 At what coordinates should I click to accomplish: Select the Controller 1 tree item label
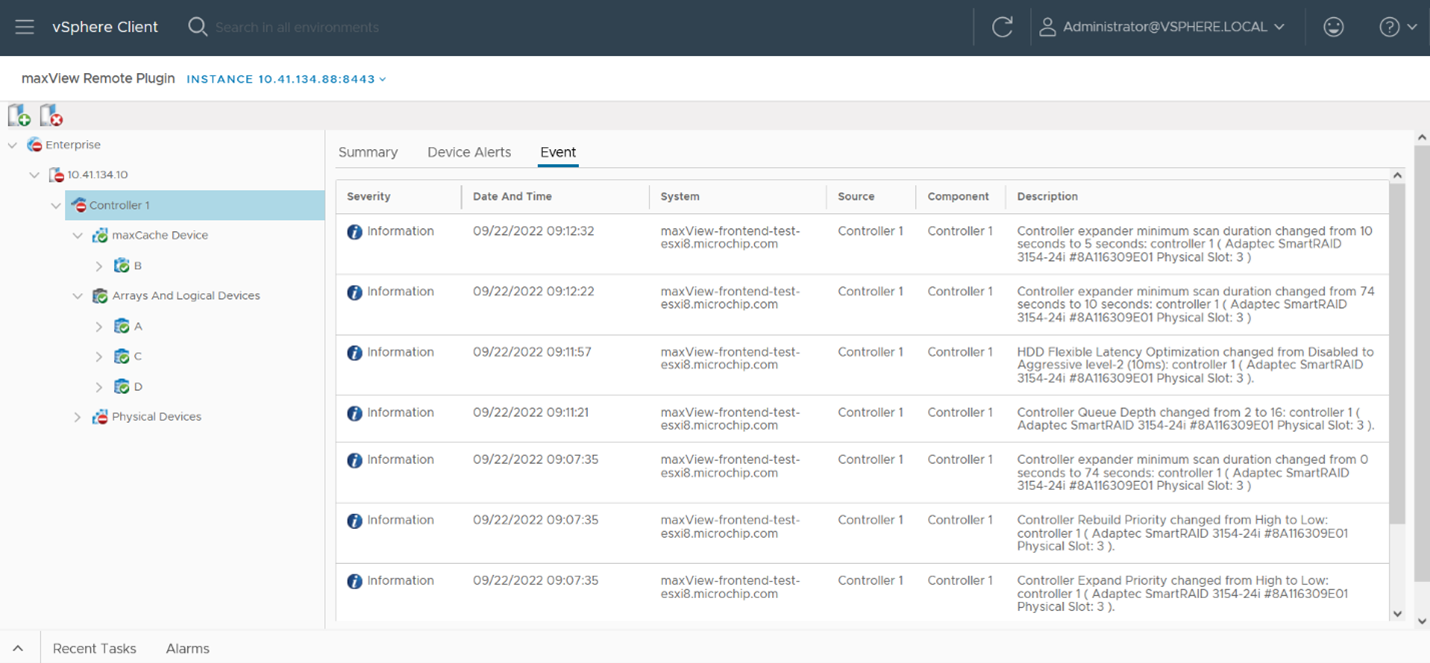(119, 205)
